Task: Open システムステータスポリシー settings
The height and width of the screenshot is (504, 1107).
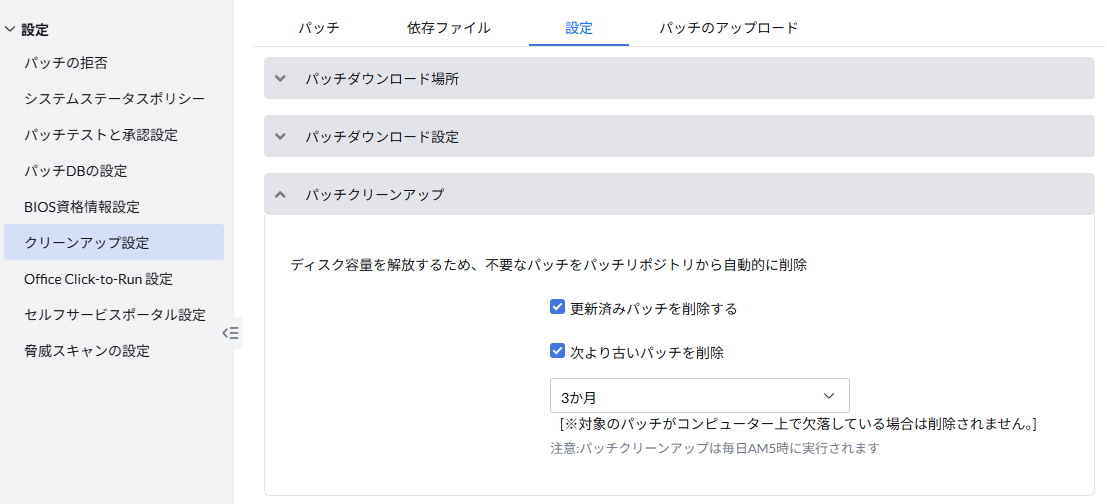Action: click(x=114, y=99)
